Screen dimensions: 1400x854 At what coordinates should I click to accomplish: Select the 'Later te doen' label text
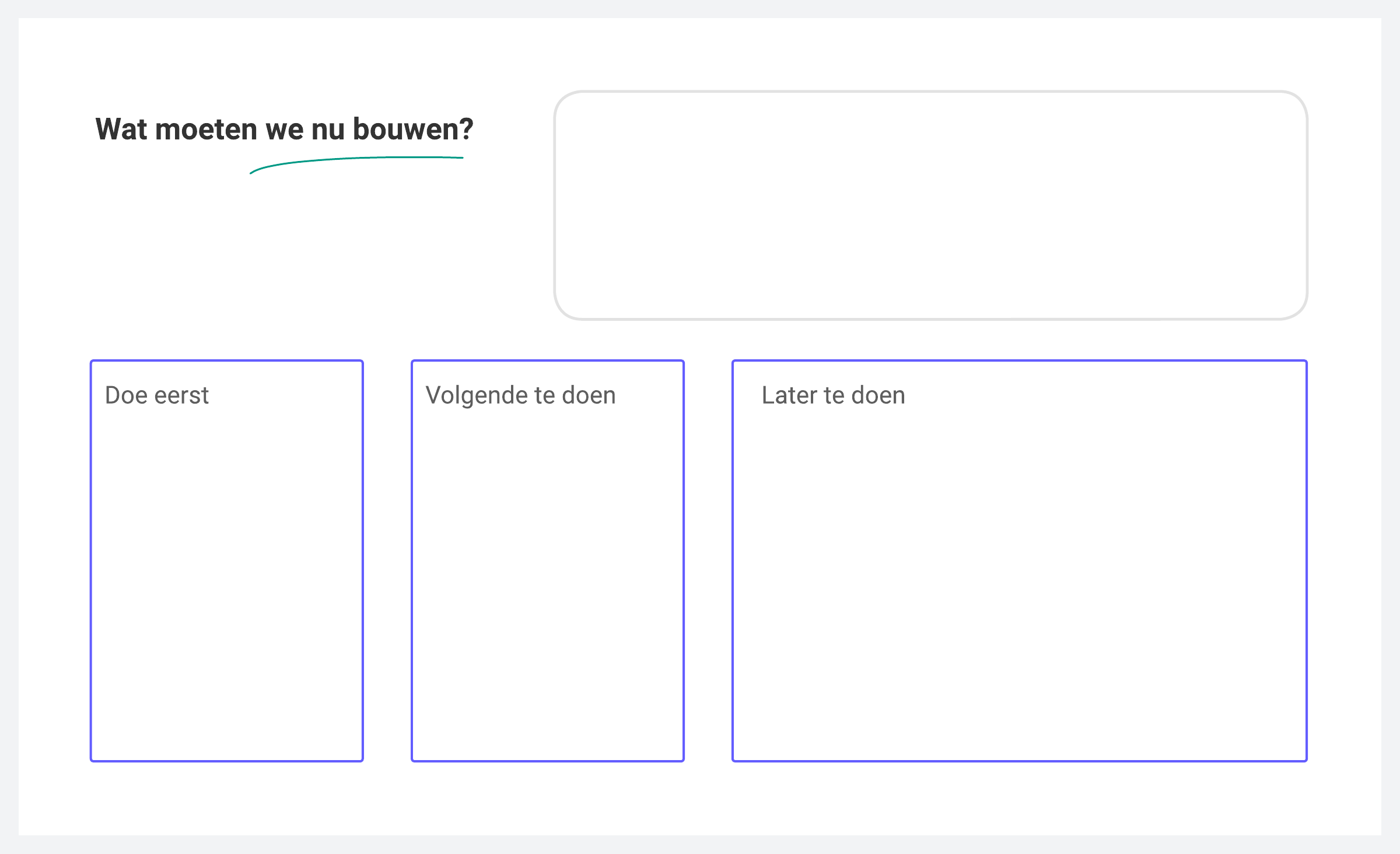tap(833, 395)
